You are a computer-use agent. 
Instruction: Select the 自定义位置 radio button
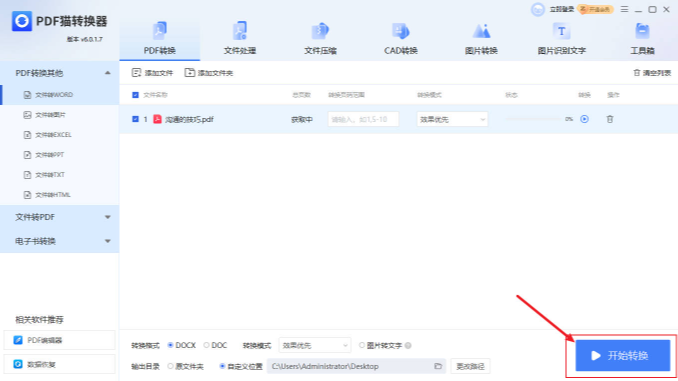(x=222, y=366)
